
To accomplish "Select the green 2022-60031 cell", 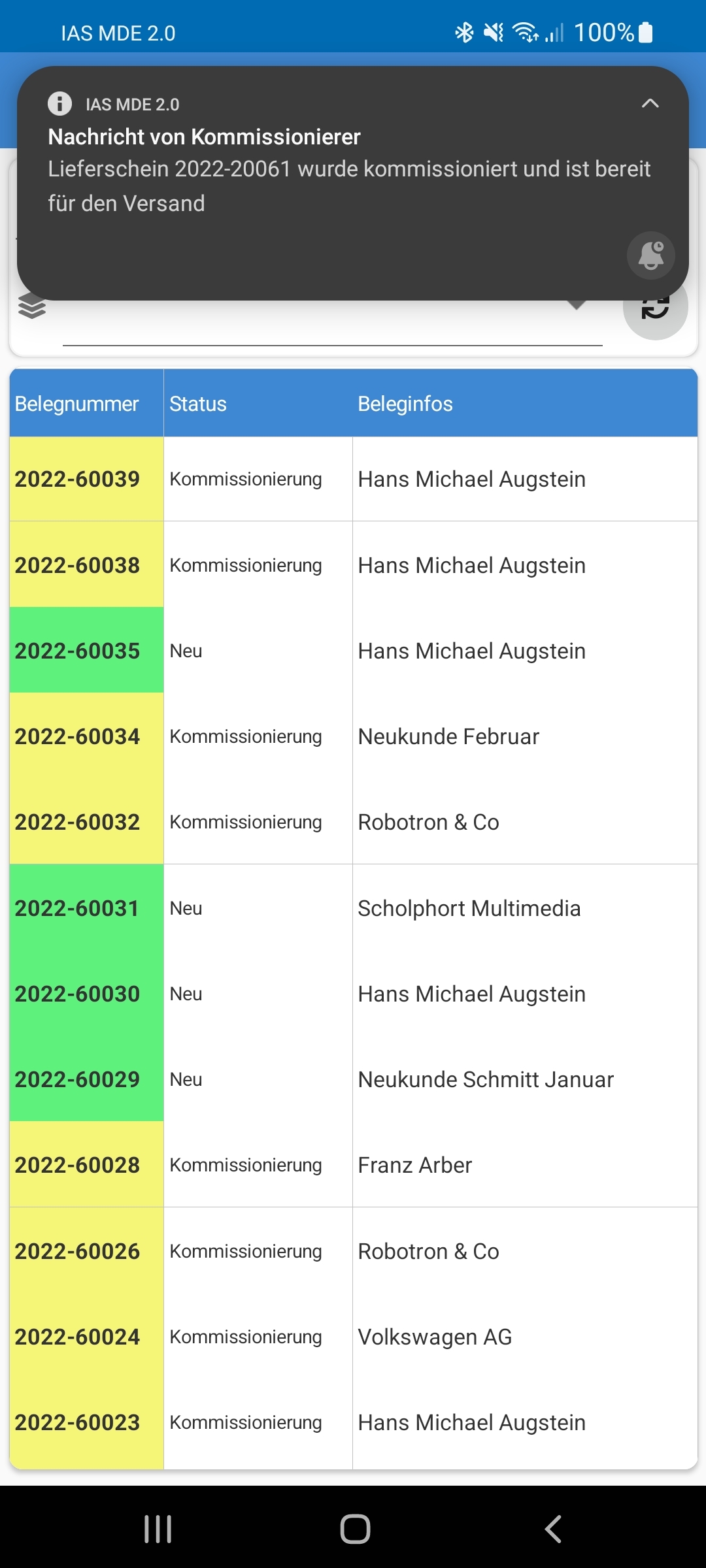I will 78,908.
